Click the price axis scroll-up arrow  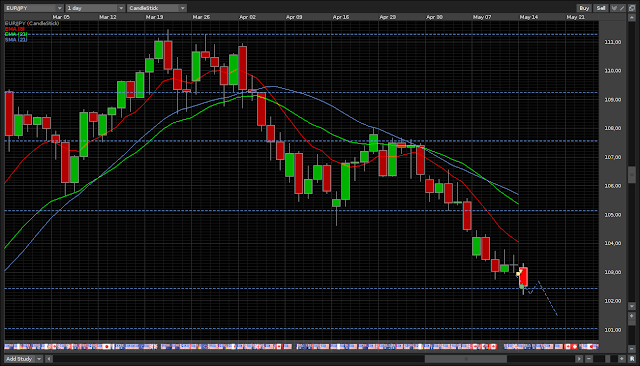pos(632,18)
